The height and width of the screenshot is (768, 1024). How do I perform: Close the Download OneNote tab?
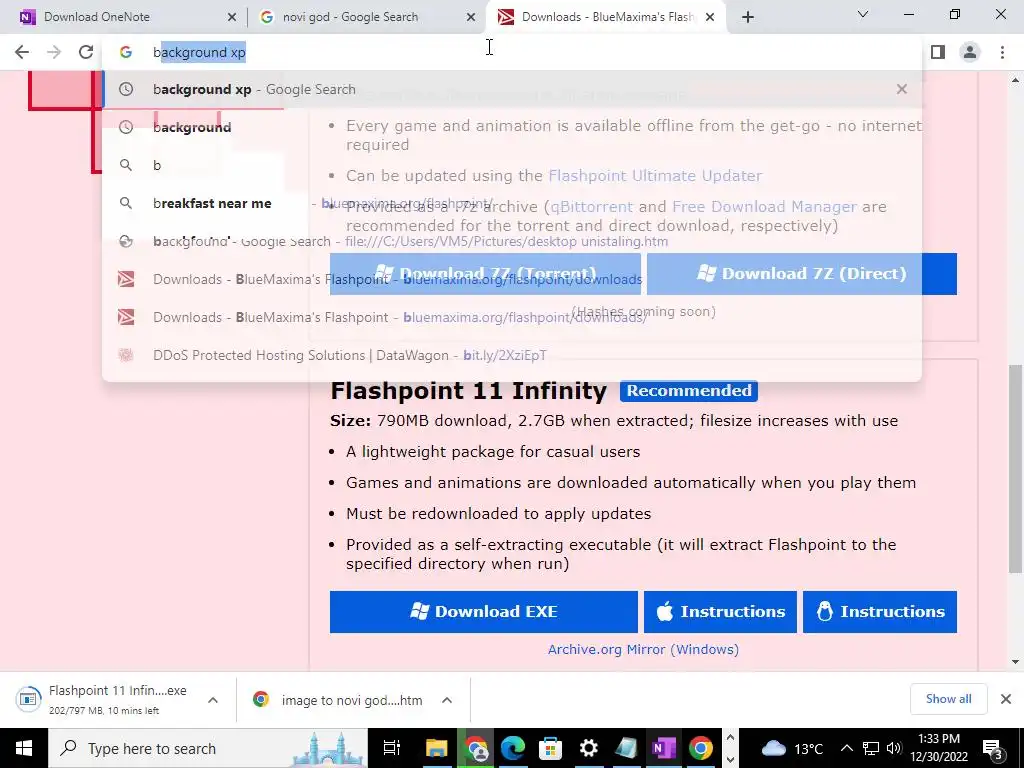click(232, 18)
